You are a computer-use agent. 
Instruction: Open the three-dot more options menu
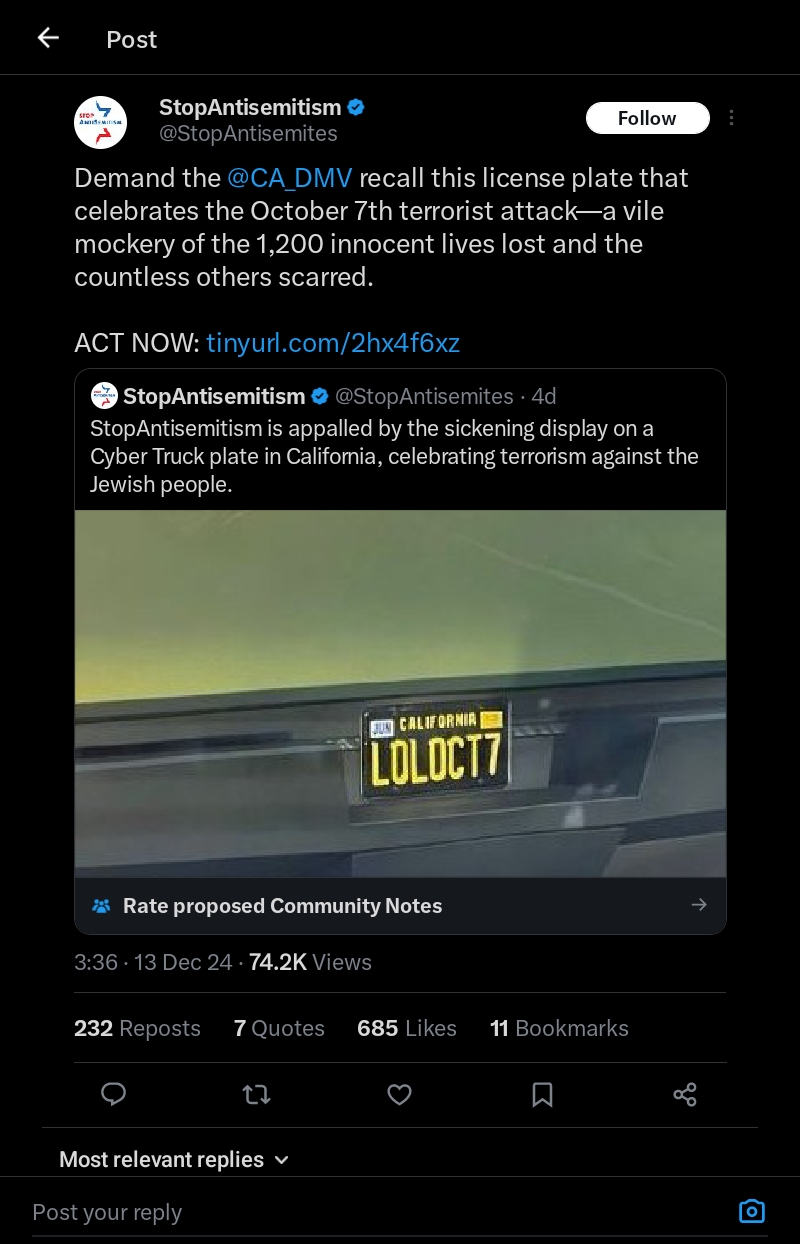coord(731,118)
